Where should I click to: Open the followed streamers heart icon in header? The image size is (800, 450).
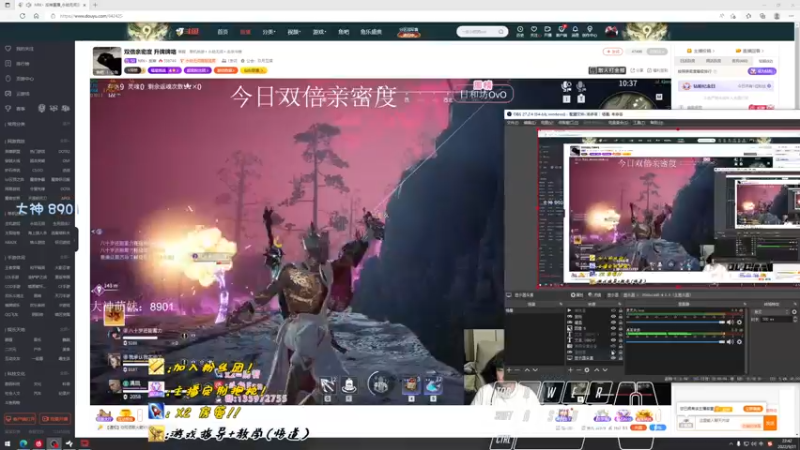[x=534, y=30]
